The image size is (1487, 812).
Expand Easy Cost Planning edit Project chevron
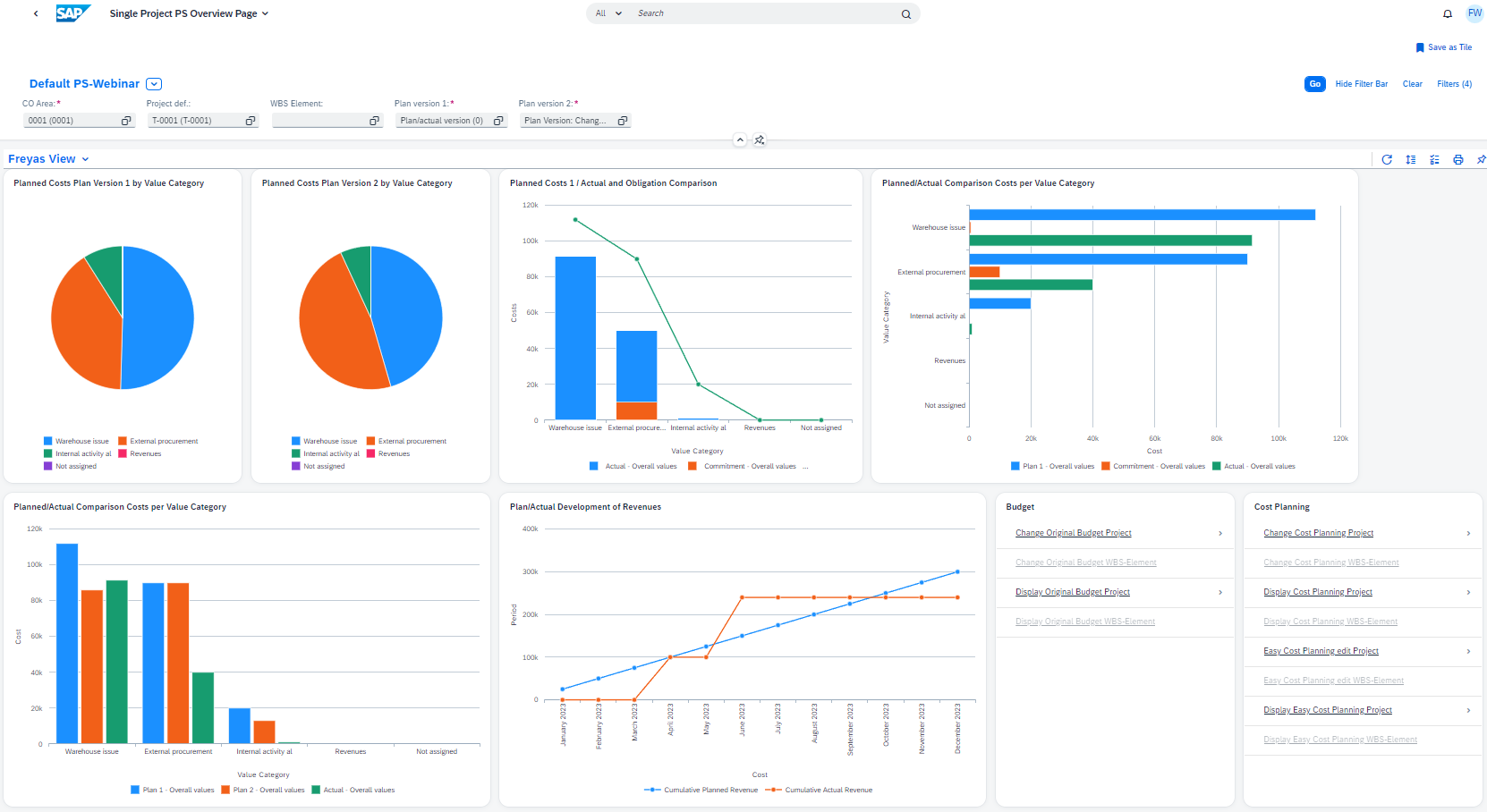pyautogui.click(x=1468, y=652)
